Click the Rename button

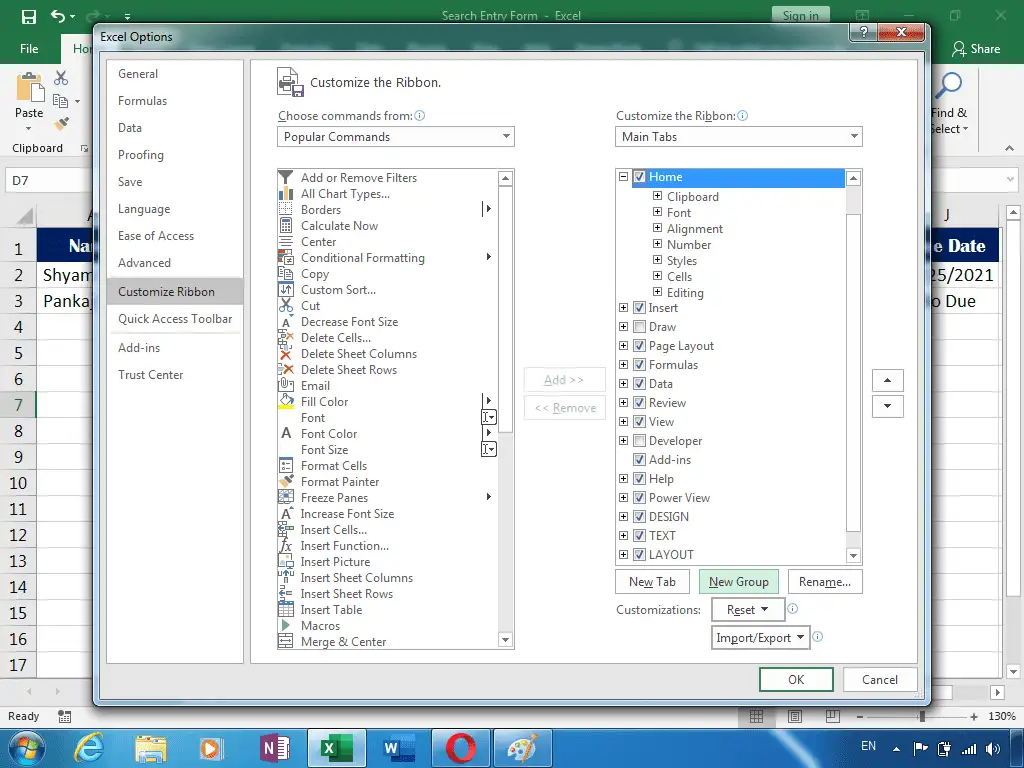[x=825, y=582]
